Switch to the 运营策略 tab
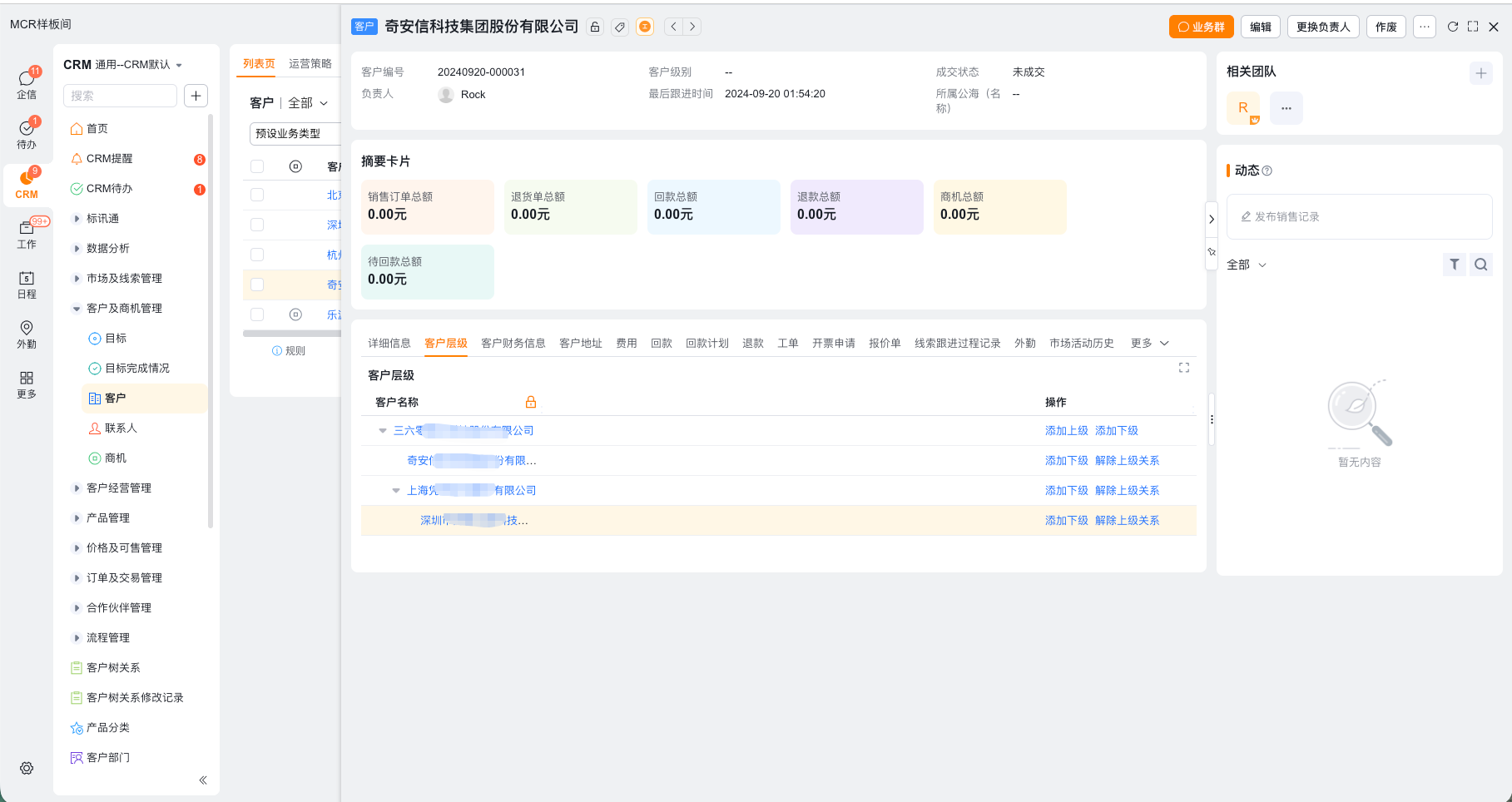This screenshot has width=1512, height=802. [x=310, y=64]
